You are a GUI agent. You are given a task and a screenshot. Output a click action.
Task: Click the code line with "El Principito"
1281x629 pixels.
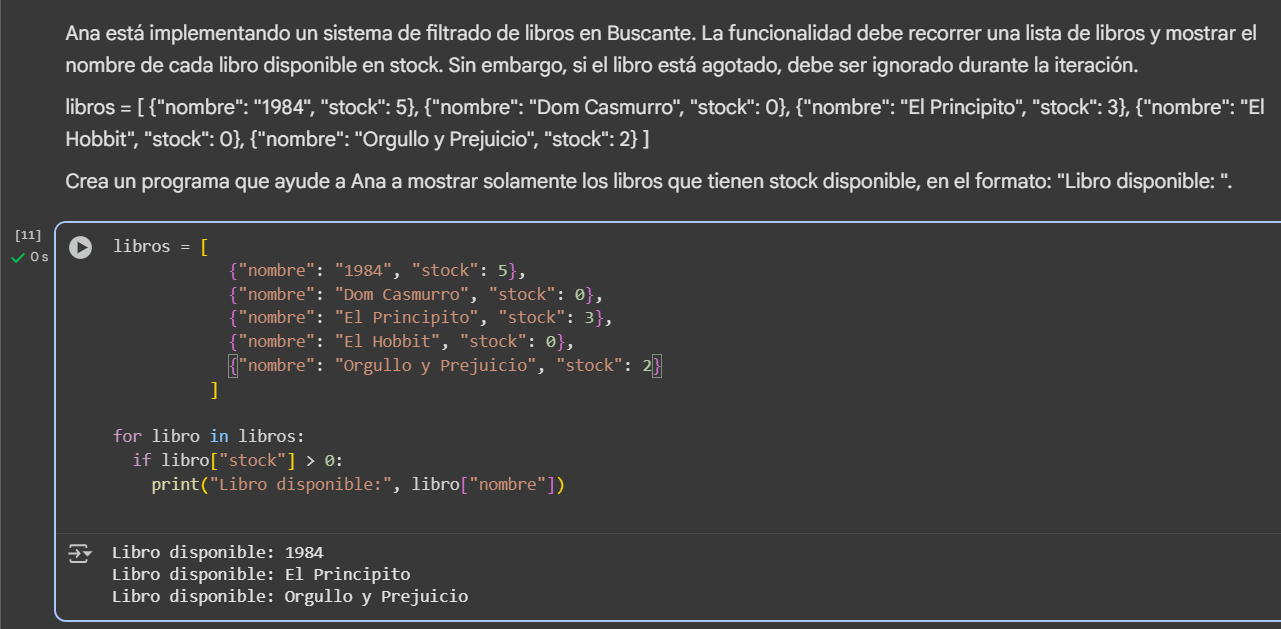[420, 318]
